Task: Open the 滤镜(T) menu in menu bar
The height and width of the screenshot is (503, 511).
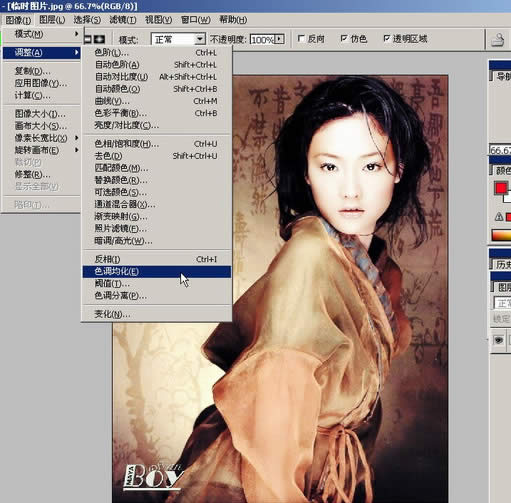Action: (123, 20)
